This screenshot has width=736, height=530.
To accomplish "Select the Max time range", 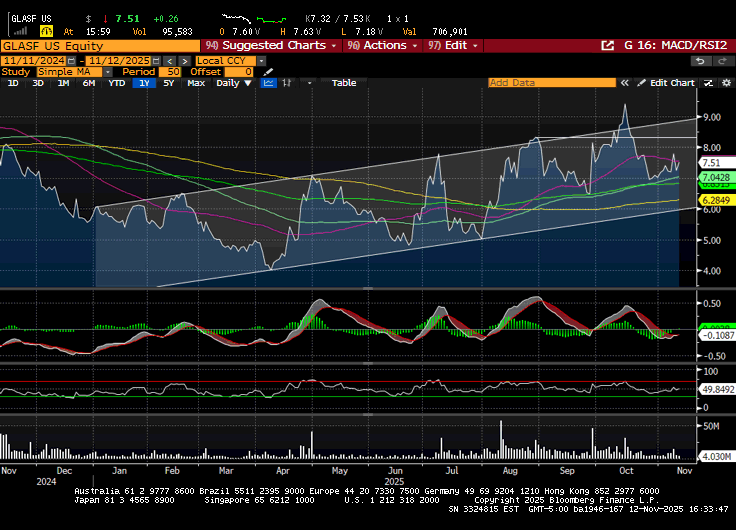I will (x=196, y=83).
